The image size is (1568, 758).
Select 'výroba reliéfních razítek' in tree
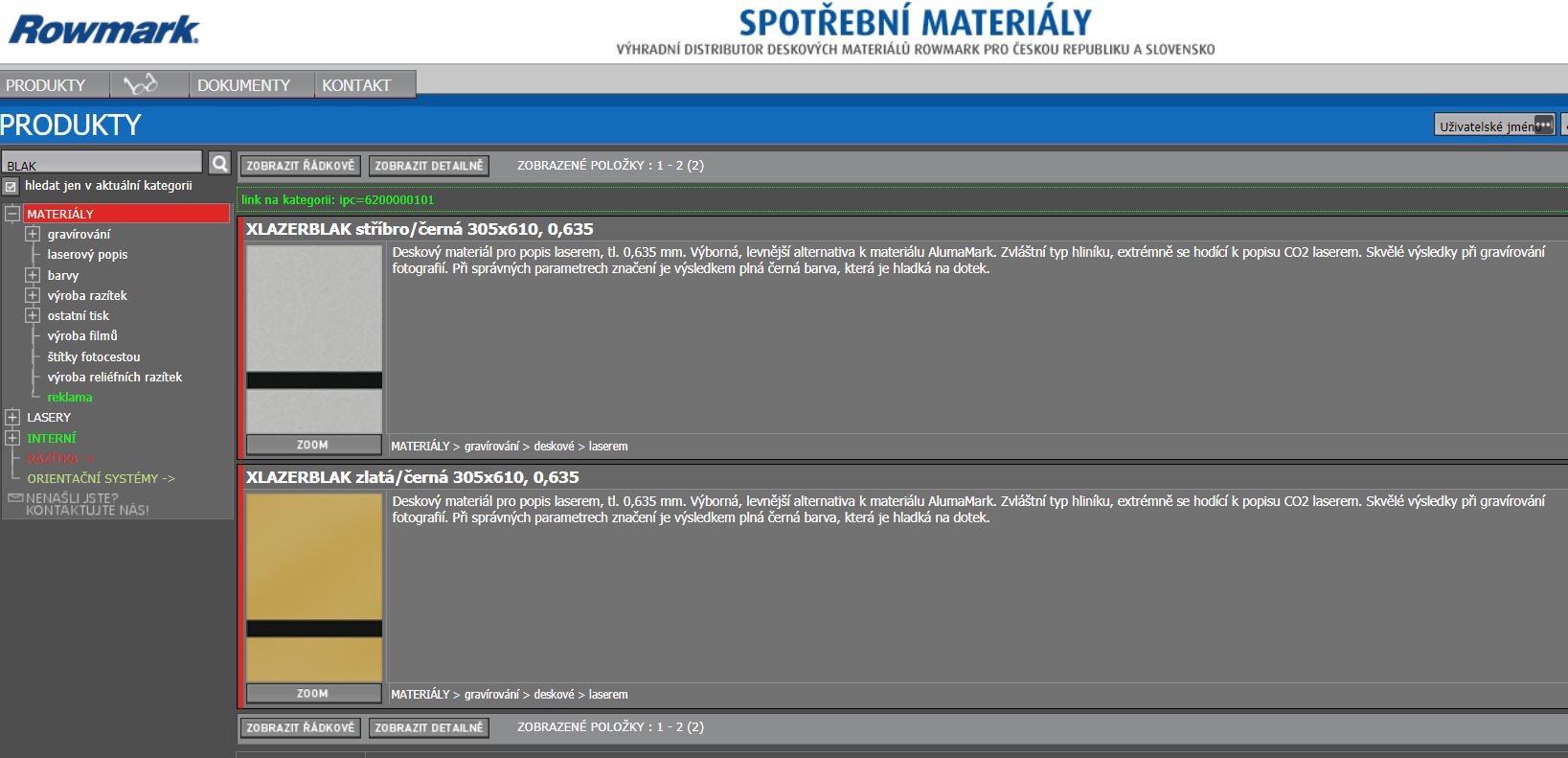114,378
